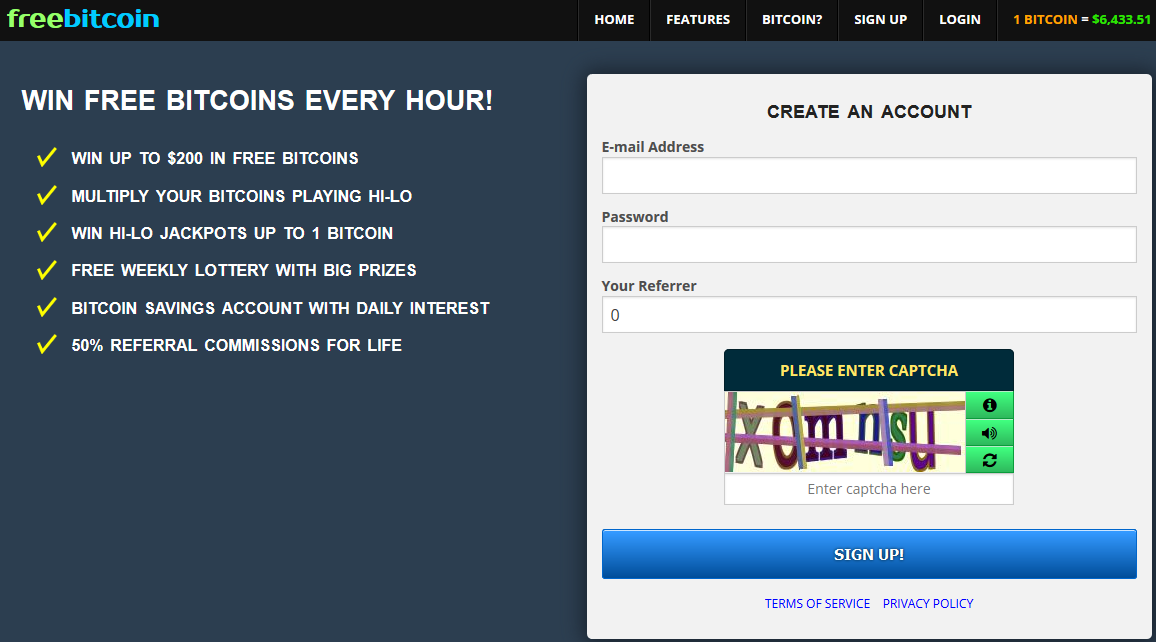
Task: Click BITCOIN SAVINGS ACCOUNT WITH DAILY INTEREST
Action: tap(280, 308)
